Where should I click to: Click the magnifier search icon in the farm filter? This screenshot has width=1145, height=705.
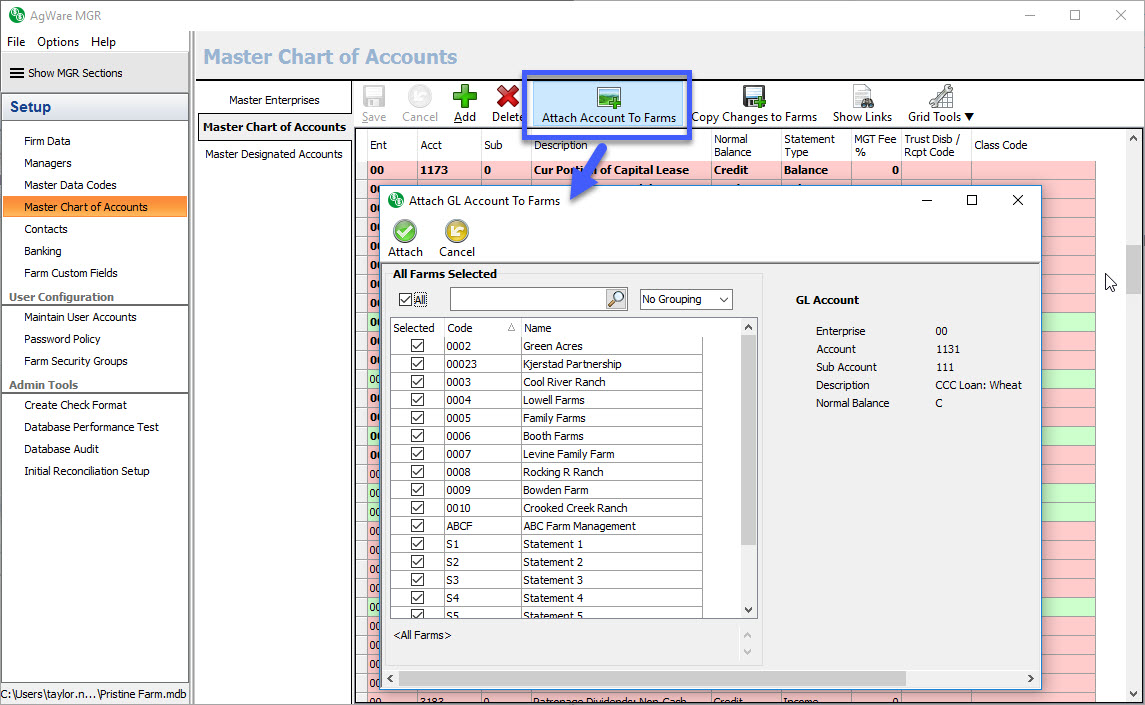(x=616, y=299)
